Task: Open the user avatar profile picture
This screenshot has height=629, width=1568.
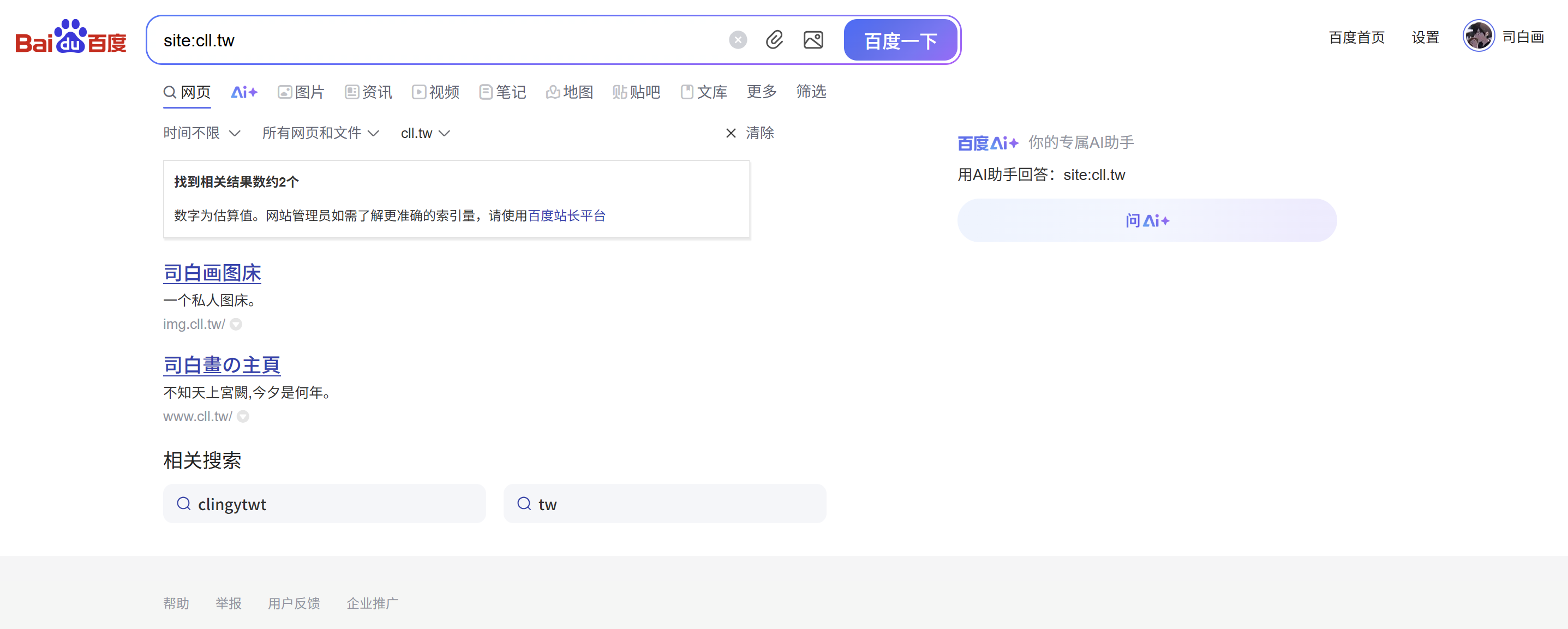Action: [1478, 37]
